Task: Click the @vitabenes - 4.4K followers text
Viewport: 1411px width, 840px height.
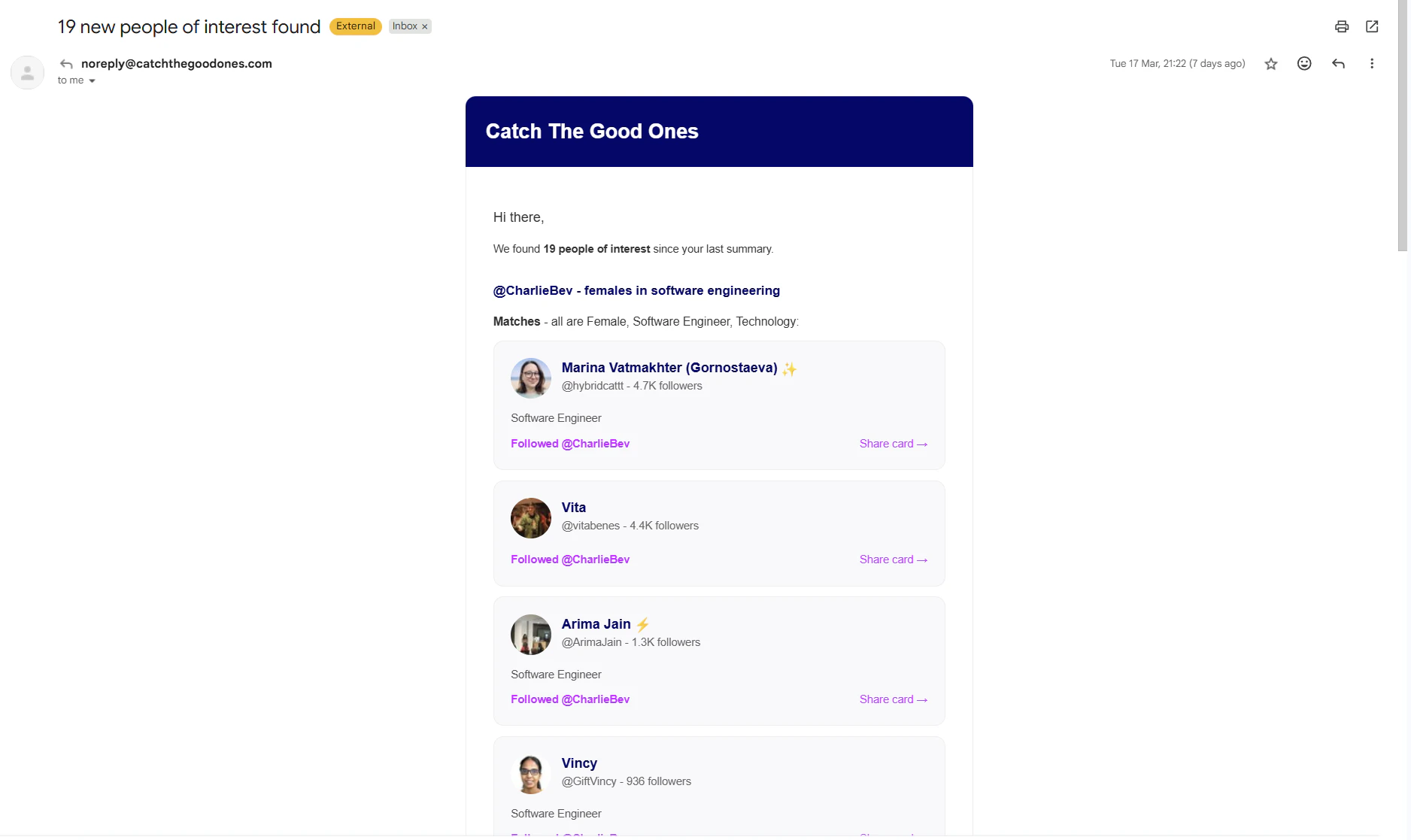Action: point(630,526)
